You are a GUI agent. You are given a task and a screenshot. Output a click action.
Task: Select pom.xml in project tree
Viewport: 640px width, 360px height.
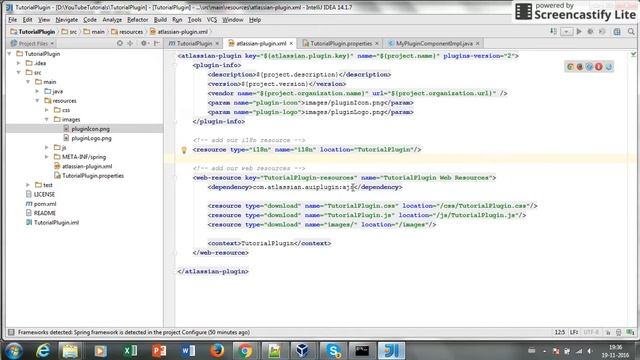click(45, 204)
